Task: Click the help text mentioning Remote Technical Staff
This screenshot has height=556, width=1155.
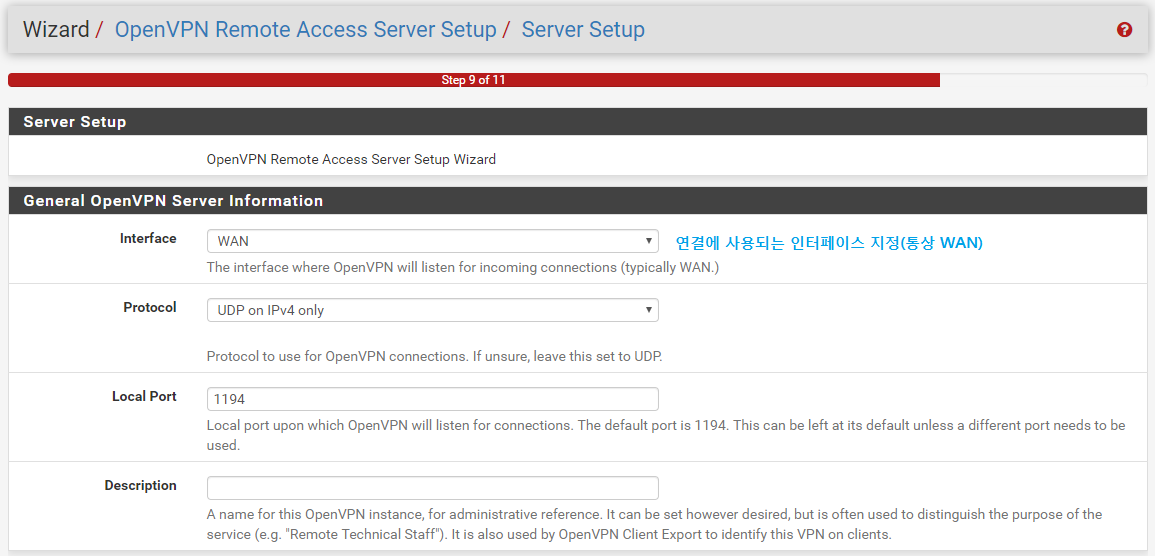Action: tap(655, 524)
